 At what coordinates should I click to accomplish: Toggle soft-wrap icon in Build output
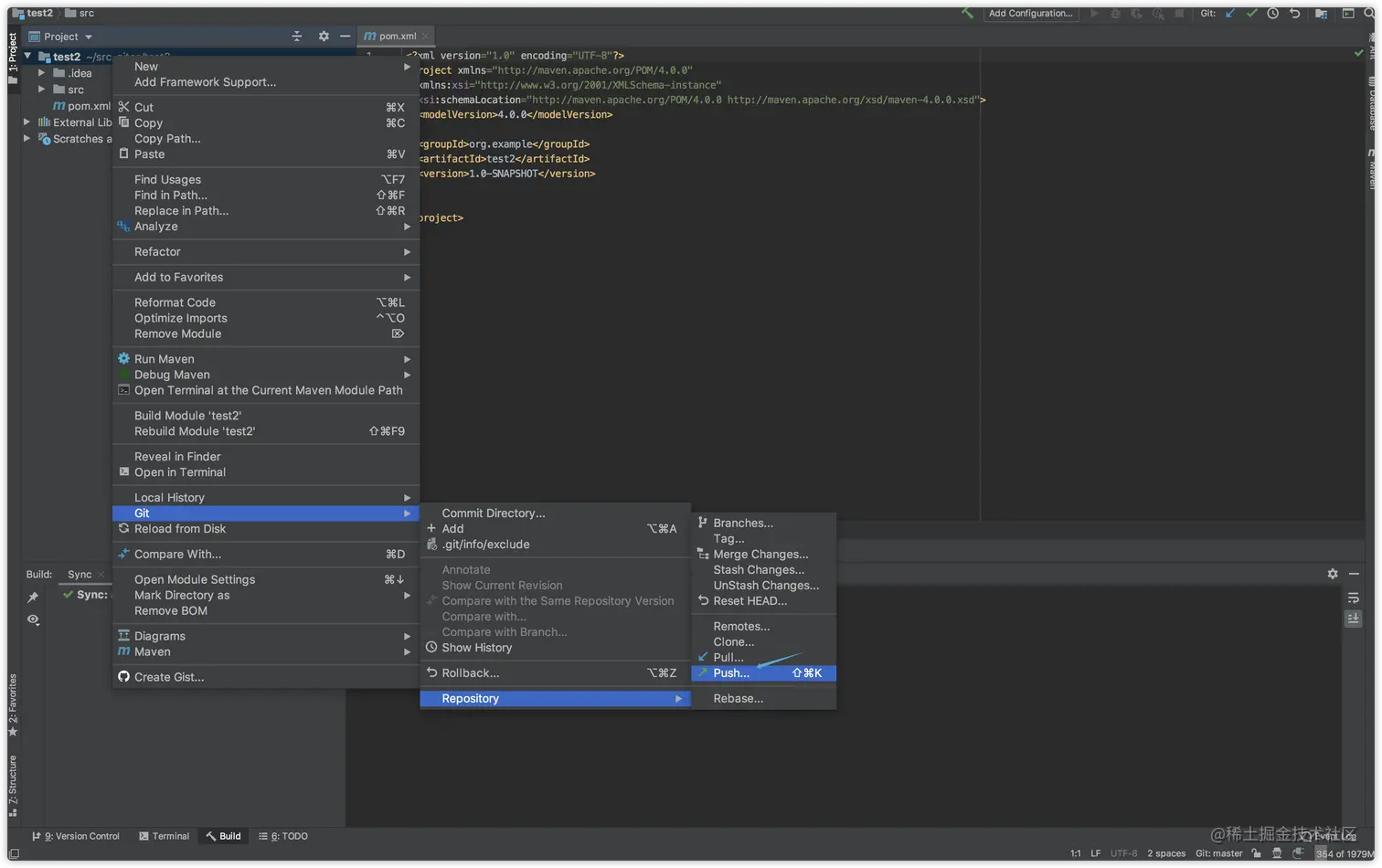(1354, 598)
